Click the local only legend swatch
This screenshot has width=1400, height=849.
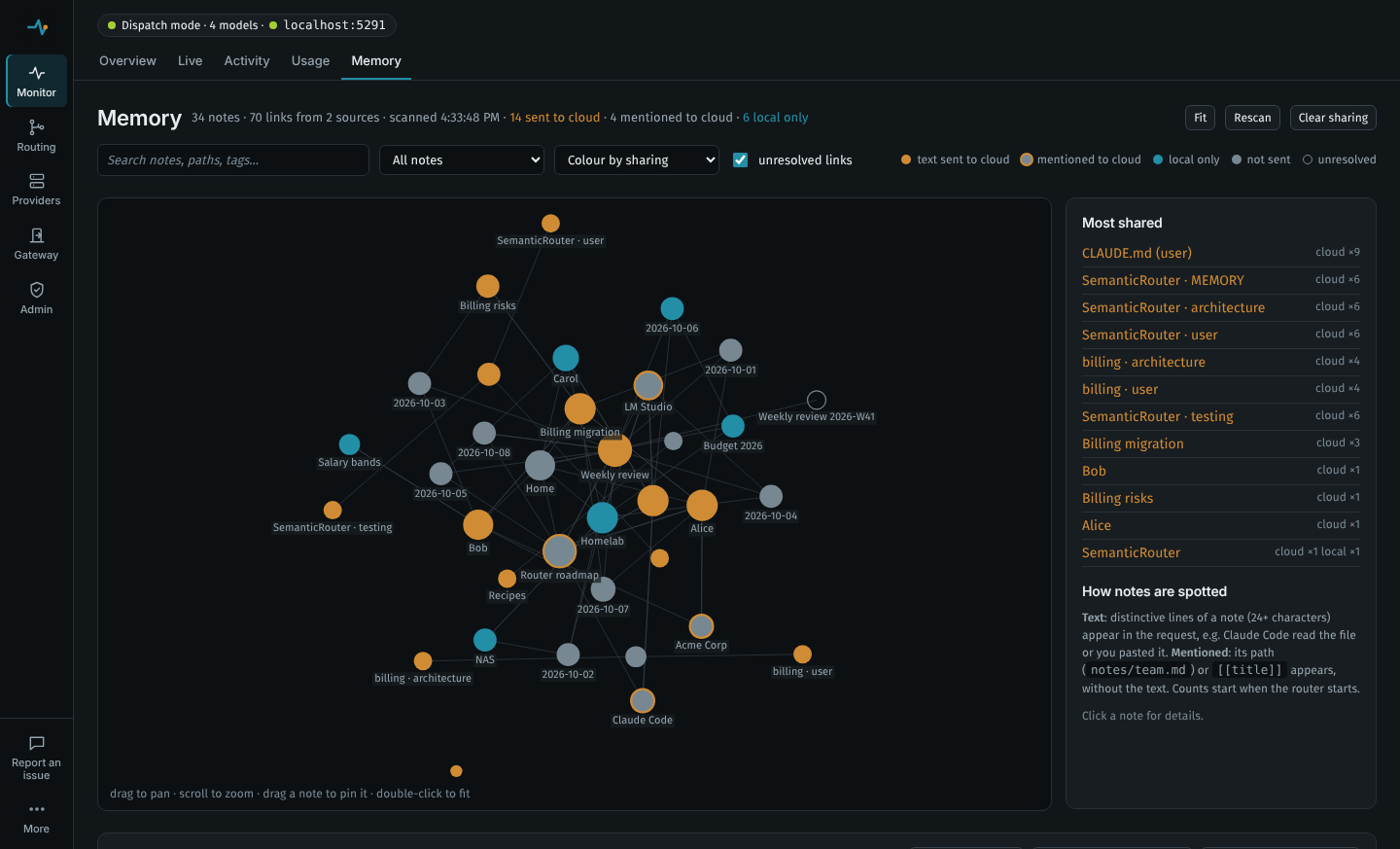(1158, 159)
